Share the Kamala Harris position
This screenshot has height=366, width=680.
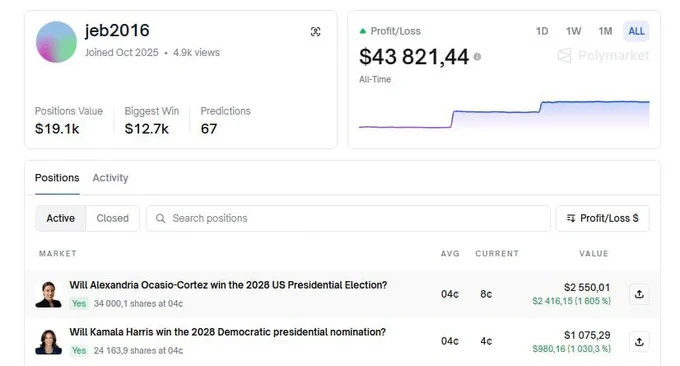[639, 342]
